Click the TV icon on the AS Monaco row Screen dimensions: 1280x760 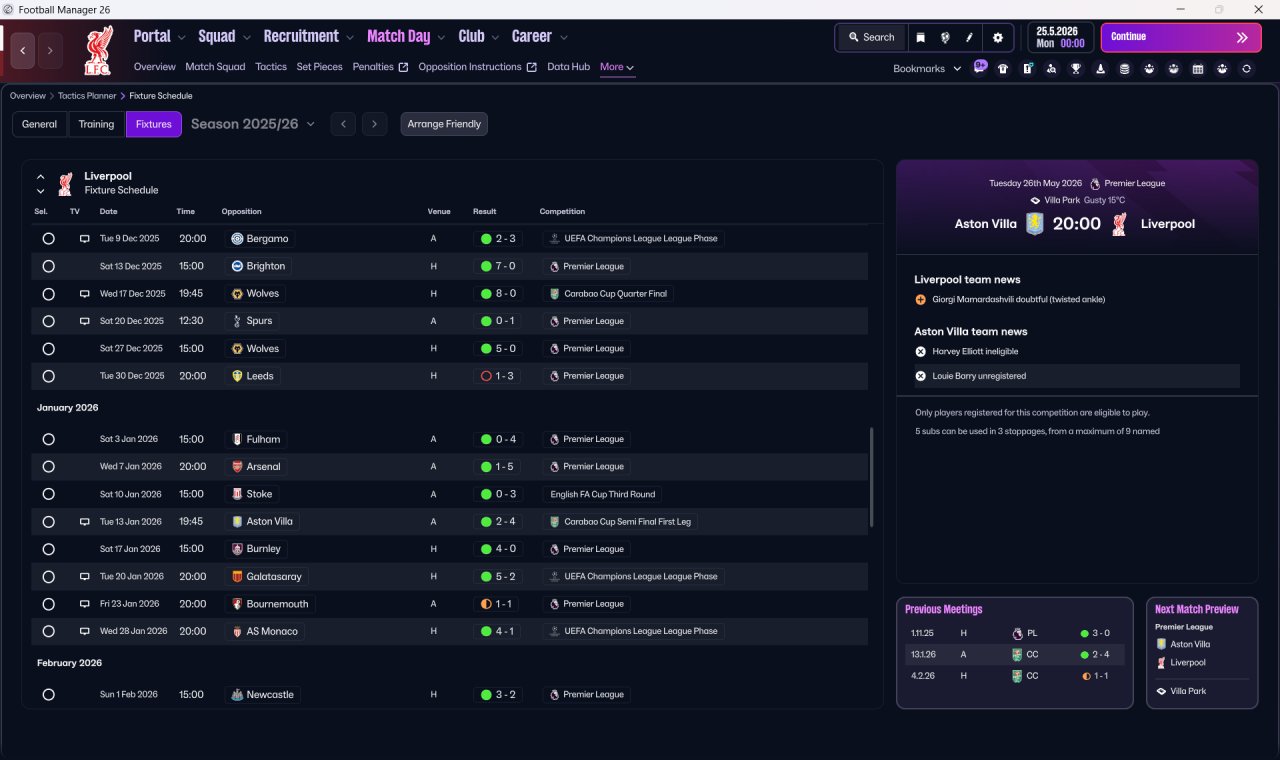point(85,632)
